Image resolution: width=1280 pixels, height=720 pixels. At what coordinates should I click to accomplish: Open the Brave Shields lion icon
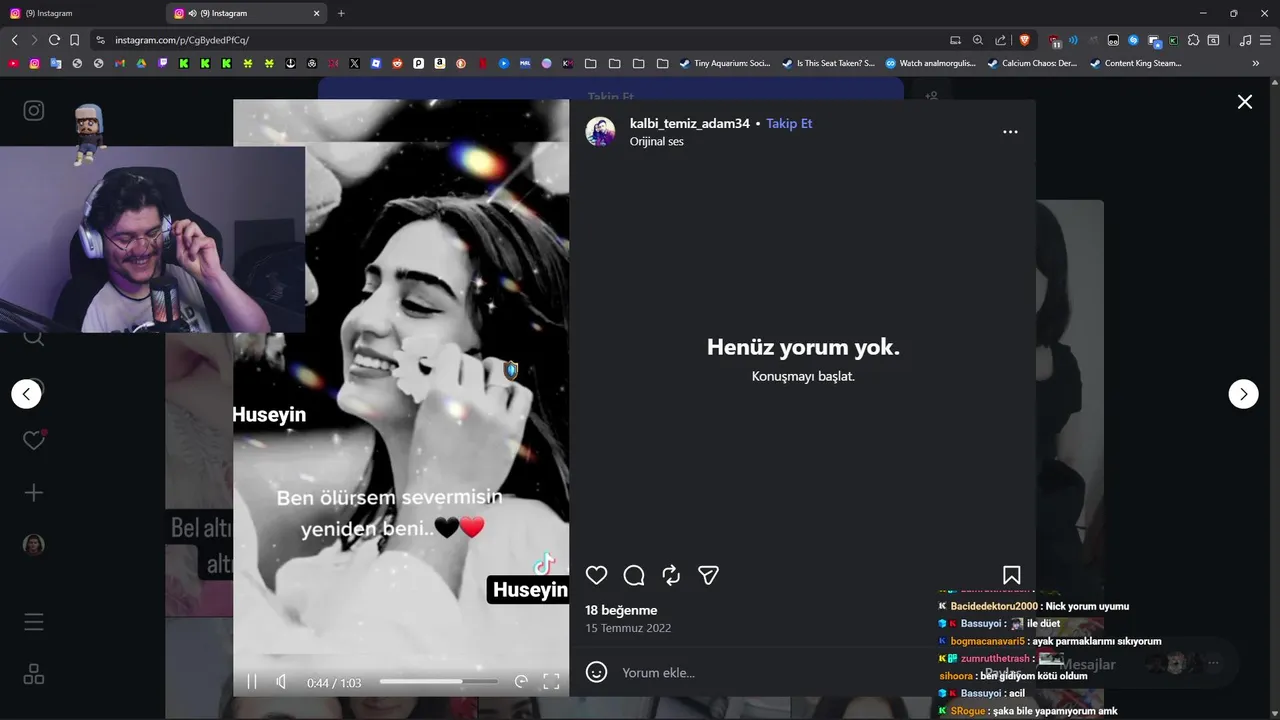point(1024,40)
